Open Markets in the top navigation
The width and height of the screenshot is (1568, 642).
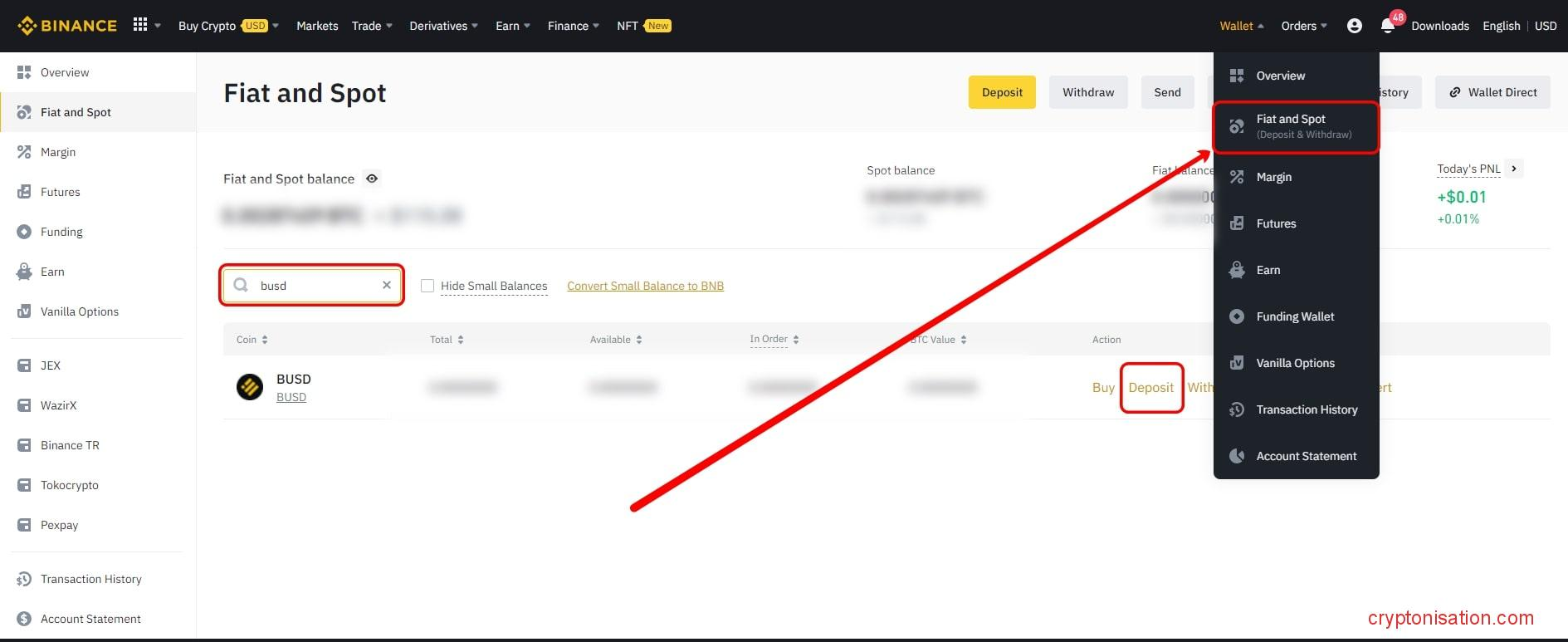coord(317,26)
